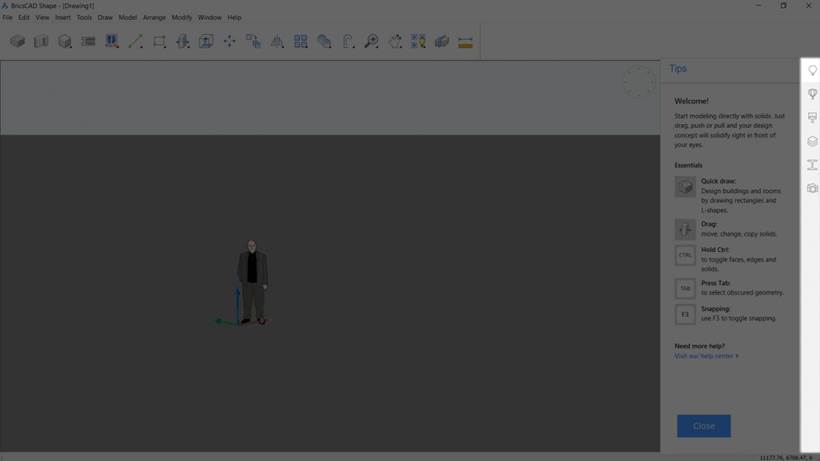The width and height of the screenshot is (820, 461).
Task: Restore down the BricsCAD Shape window
Action: tap(783, 5)
